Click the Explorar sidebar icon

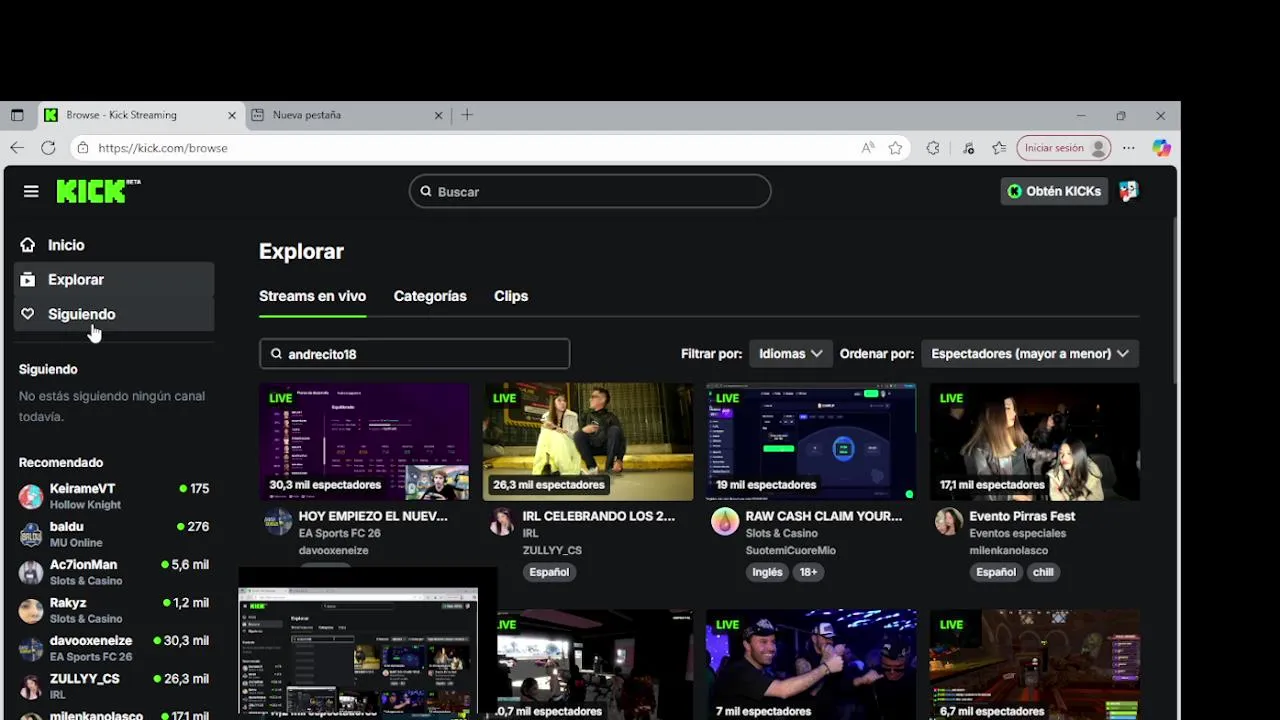[28, 280]
